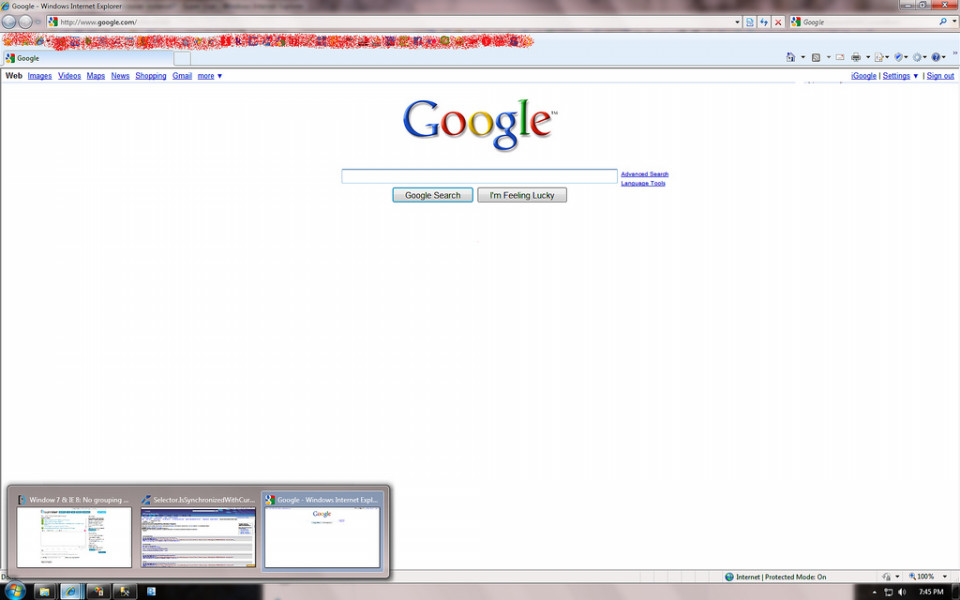Click the Tools gear icon
Image resolution: width=960 pixels, height=600 pixels.
(917, 58)
